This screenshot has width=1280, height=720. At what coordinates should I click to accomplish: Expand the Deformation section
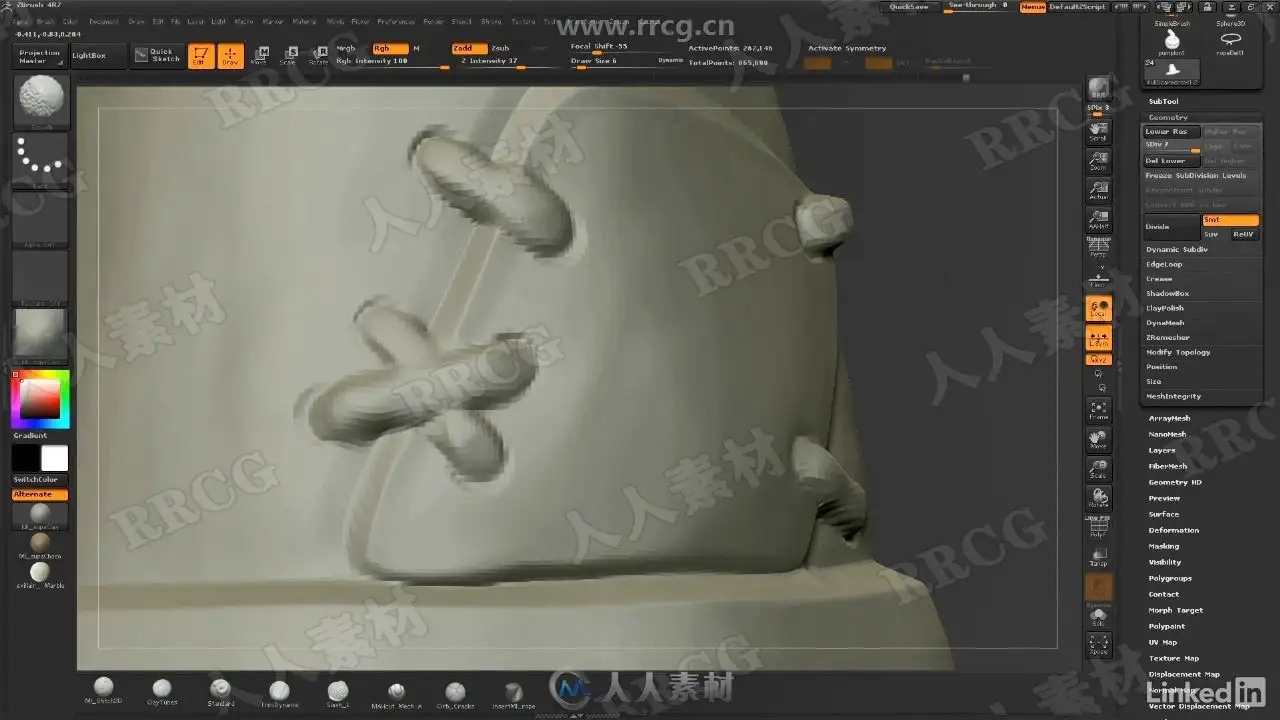click(x=1173, y=530)
